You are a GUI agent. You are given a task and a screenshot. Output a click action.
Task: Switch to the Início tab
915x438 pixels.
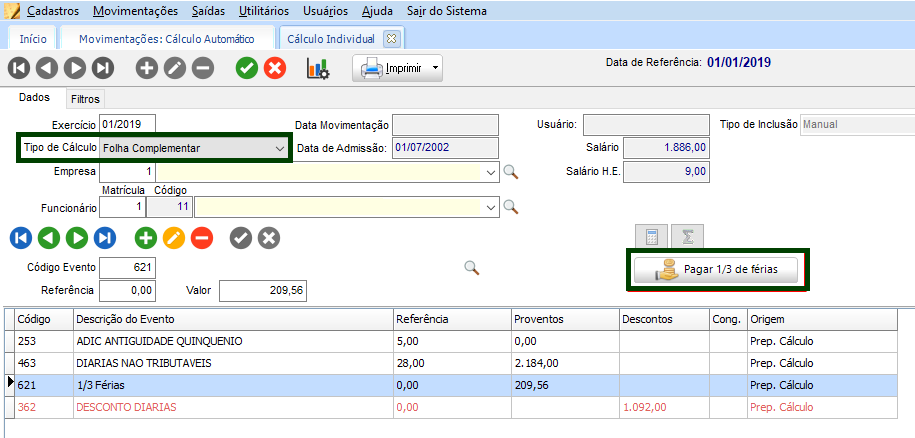pos(33,39)
